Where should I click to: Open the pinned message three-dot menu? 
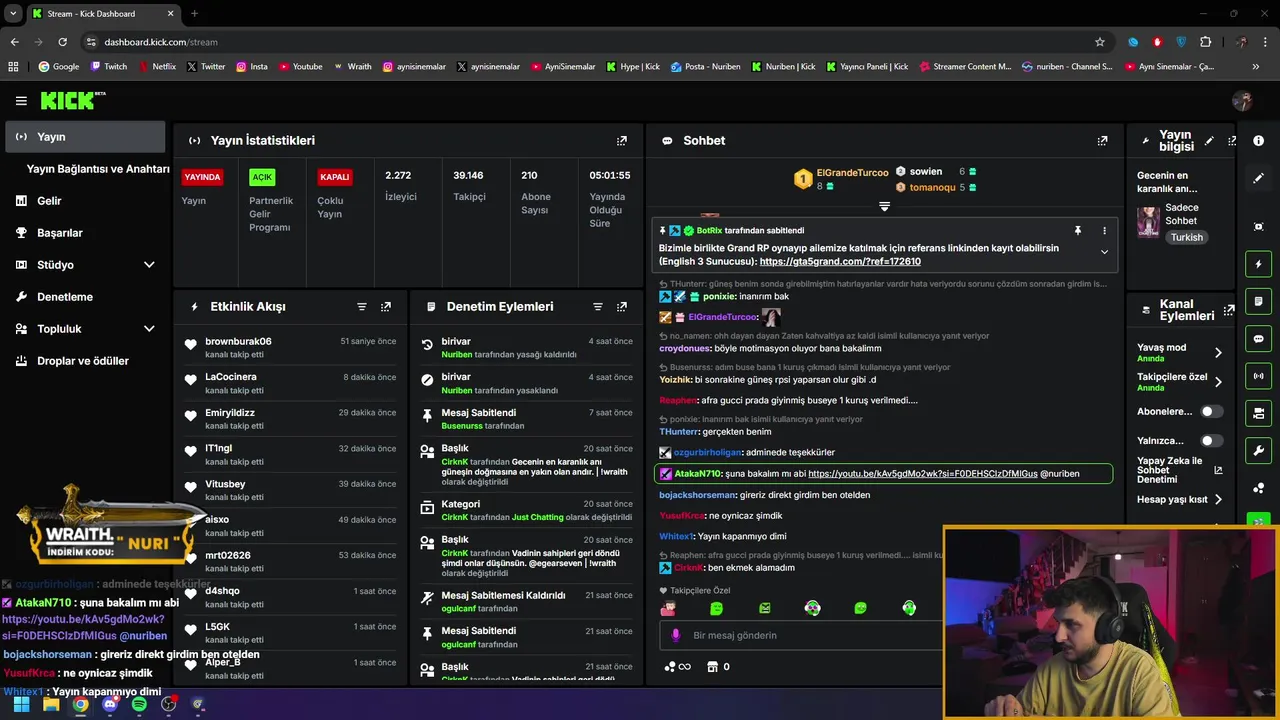coord(1104,231)
